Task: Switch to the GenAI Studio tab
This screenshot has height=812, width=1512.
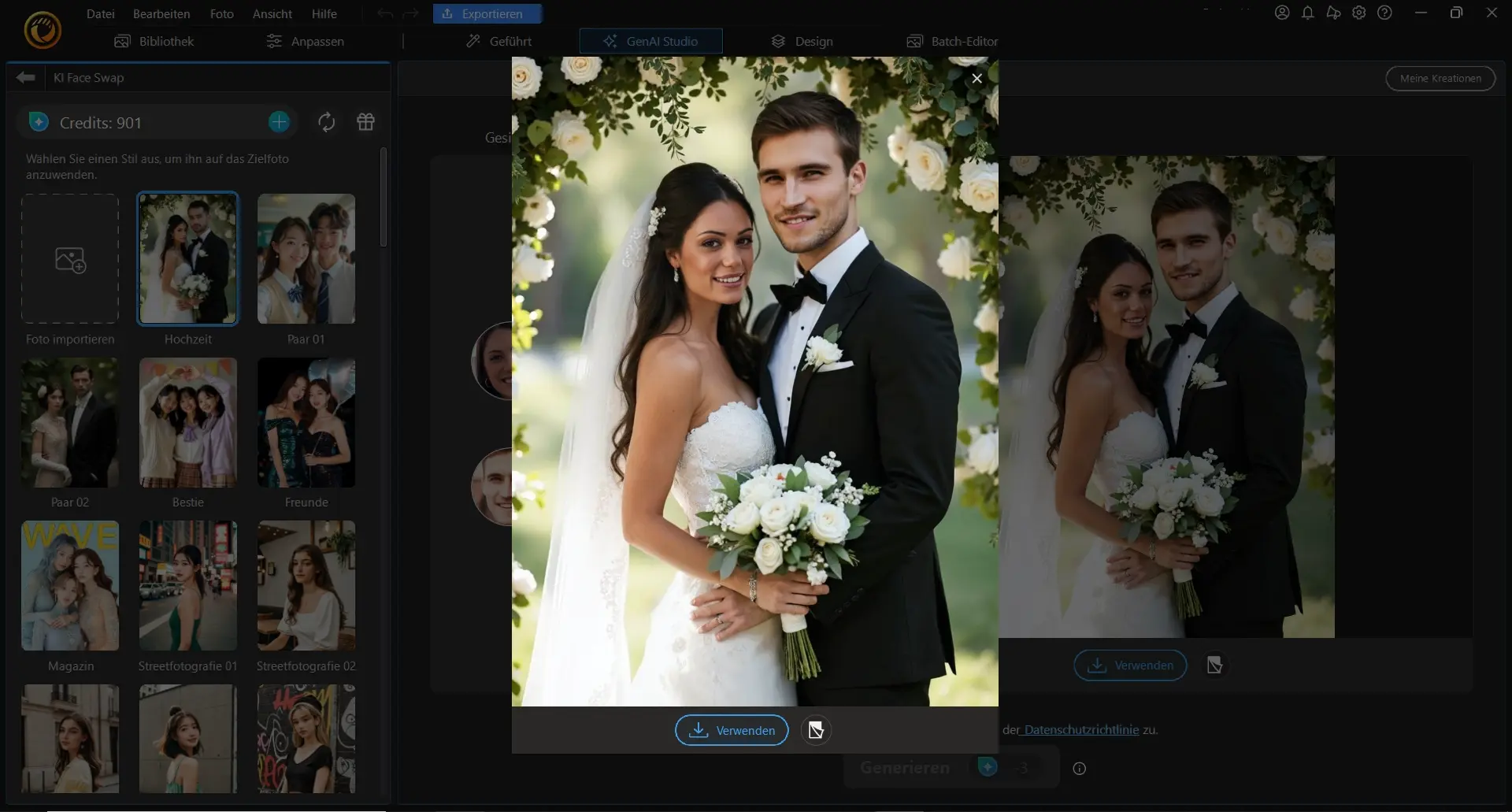Action: (x=650, y=41)
